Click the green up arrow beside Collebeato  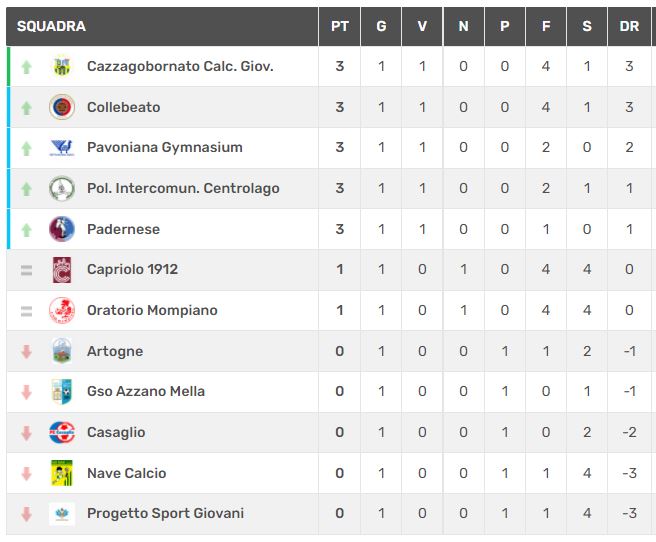tap(27, 108)
